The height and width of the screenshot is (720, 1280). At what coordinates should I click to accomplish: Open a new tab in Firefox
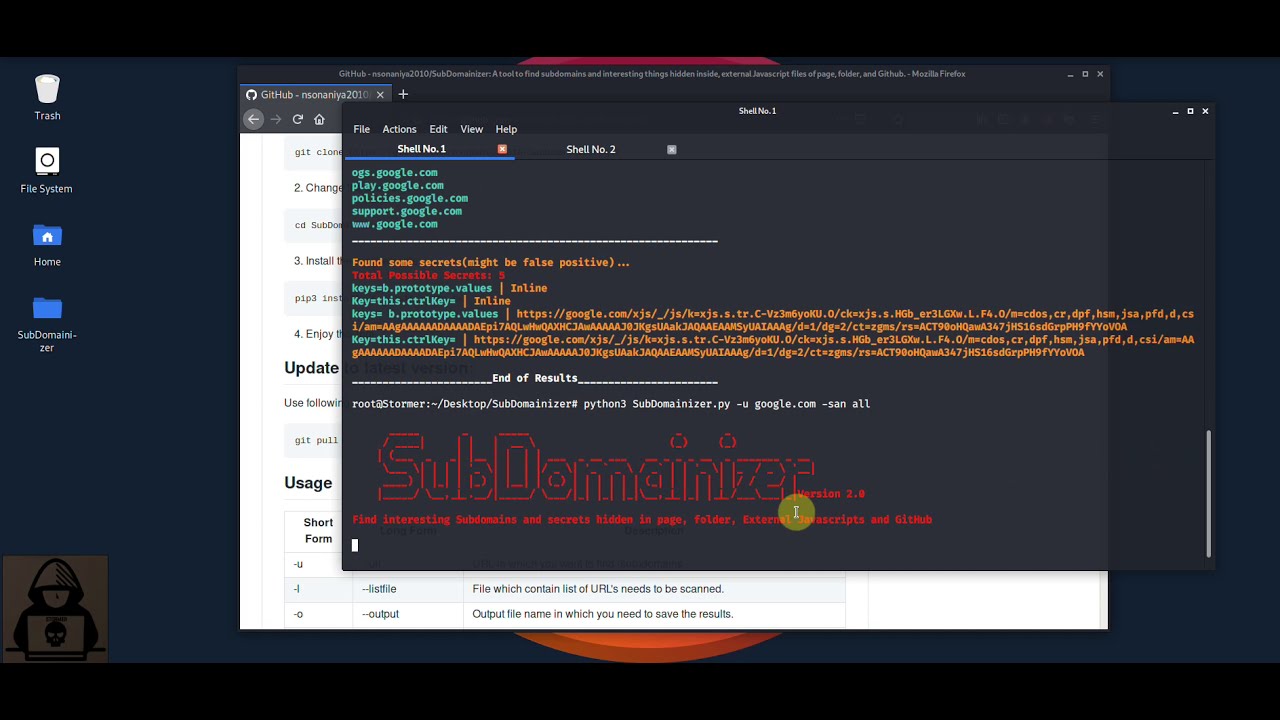click(x=403, y=94)
